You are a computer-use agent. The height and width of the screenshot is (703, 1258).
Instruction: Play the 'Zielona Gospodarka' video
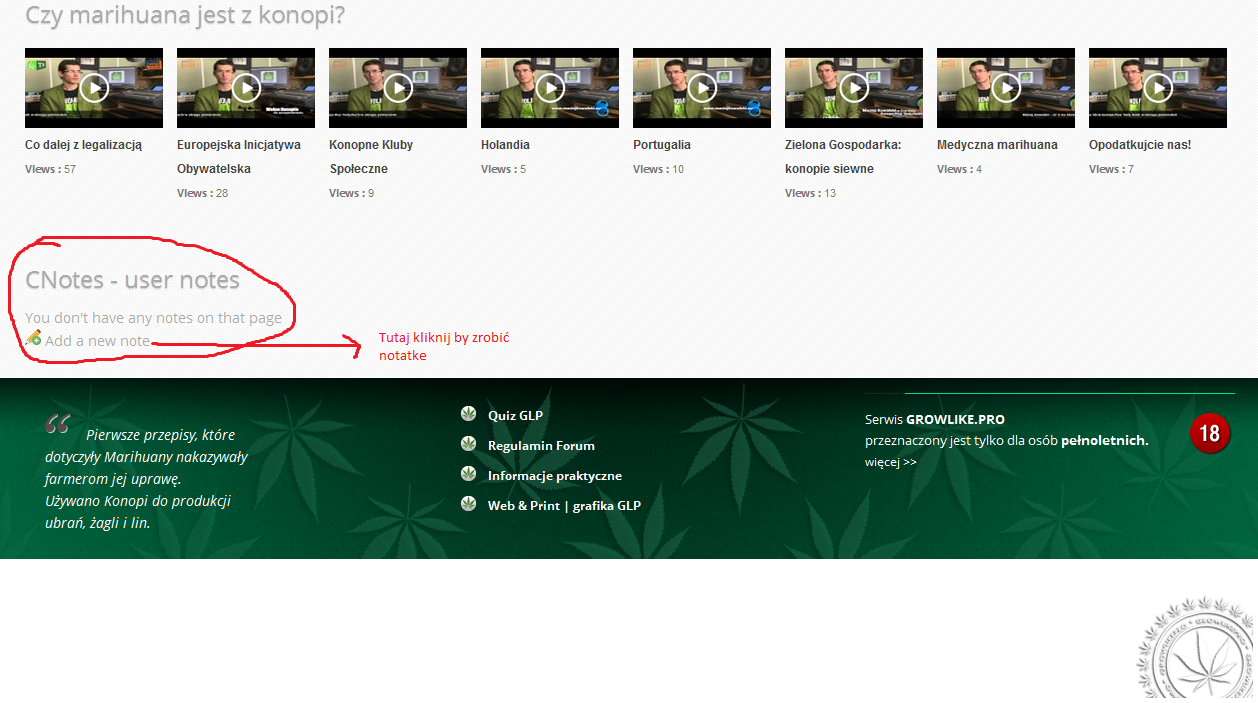tap(854, 88)
